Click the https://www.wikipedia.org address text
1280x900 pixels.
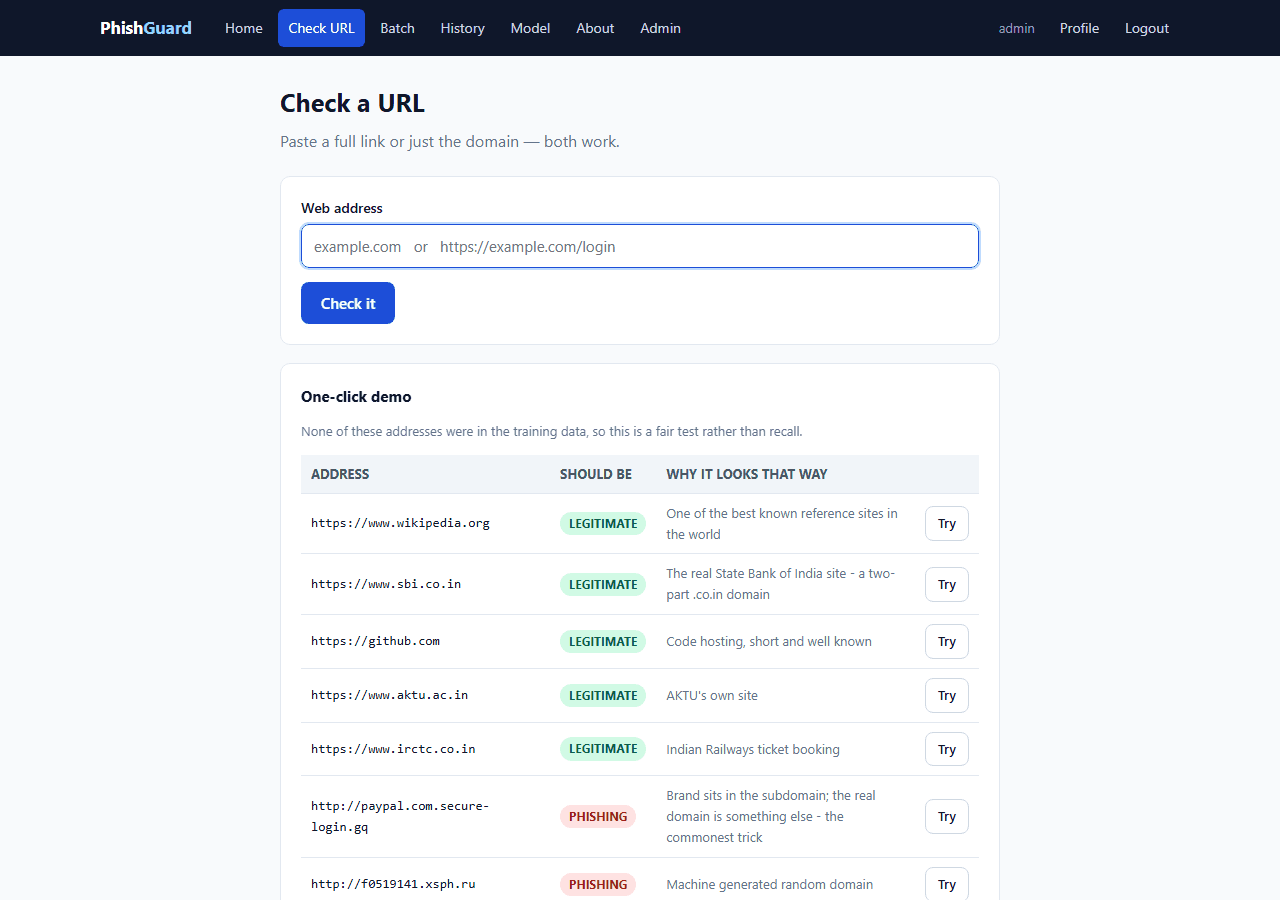point(400,523)
